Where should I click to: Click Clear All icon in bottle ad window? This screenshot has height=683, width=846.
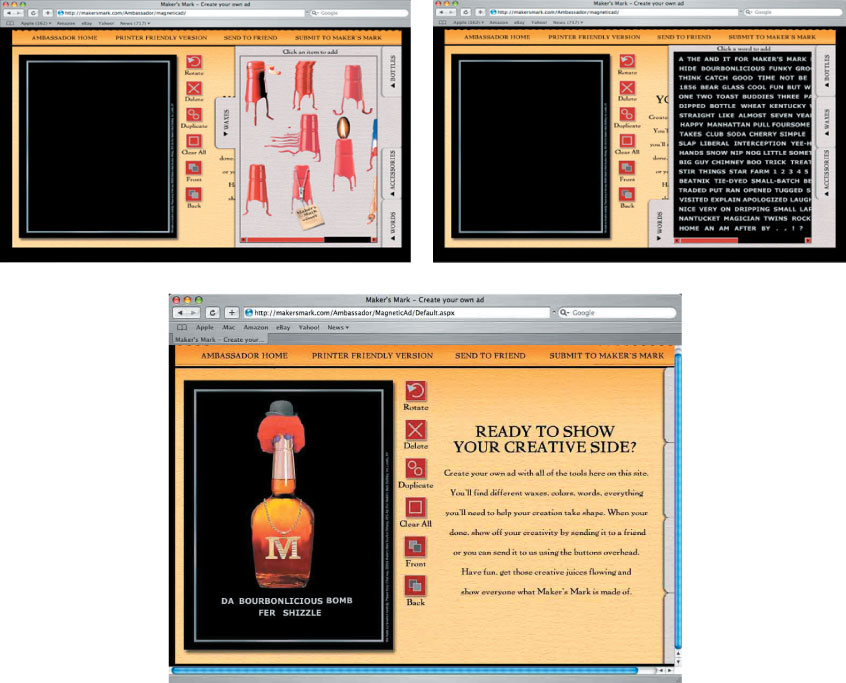(x=415, y=508)
